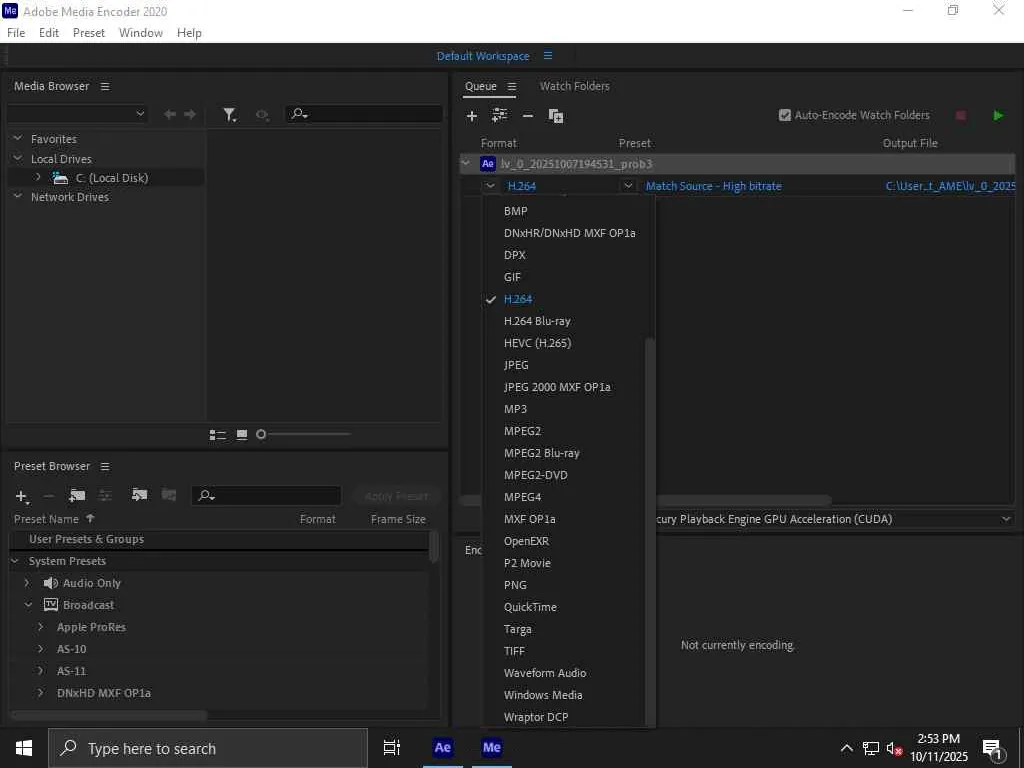Select GIF from the format dropdown list
Viewport: 1024px width, 768px height.
pos(512,278)
